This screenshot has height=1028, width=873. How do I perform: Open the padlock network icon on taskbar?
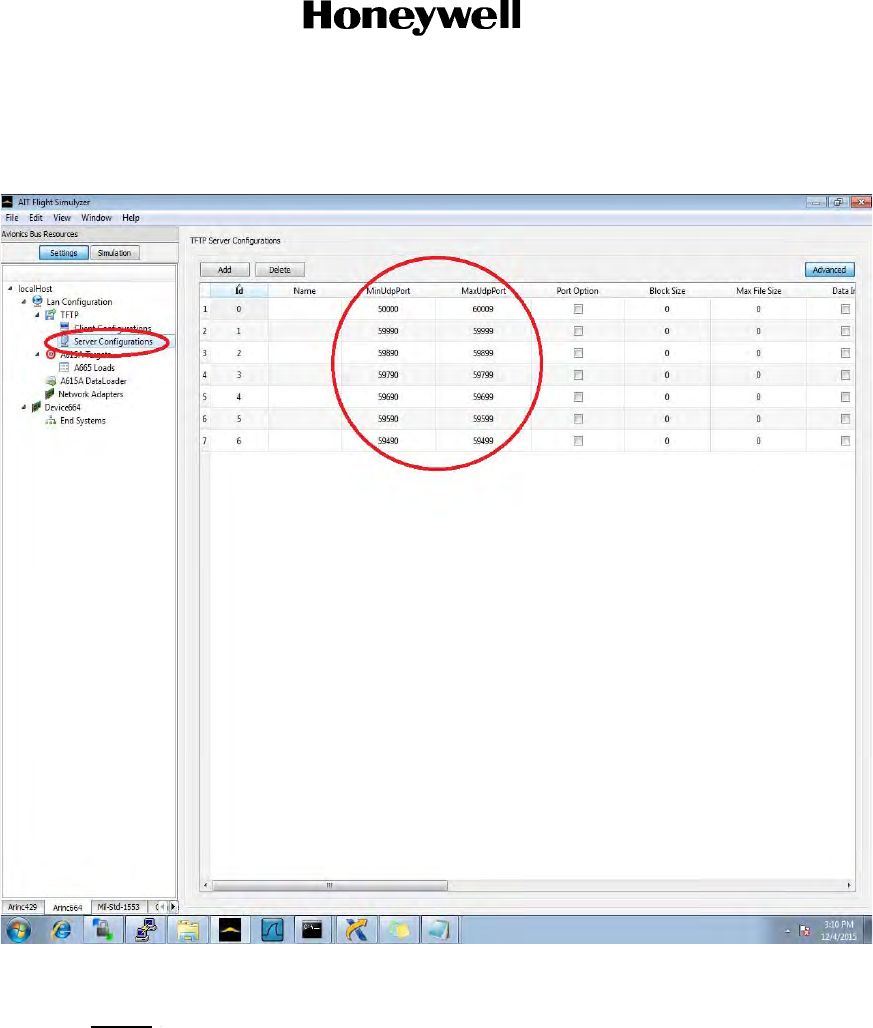click(103, 930)
